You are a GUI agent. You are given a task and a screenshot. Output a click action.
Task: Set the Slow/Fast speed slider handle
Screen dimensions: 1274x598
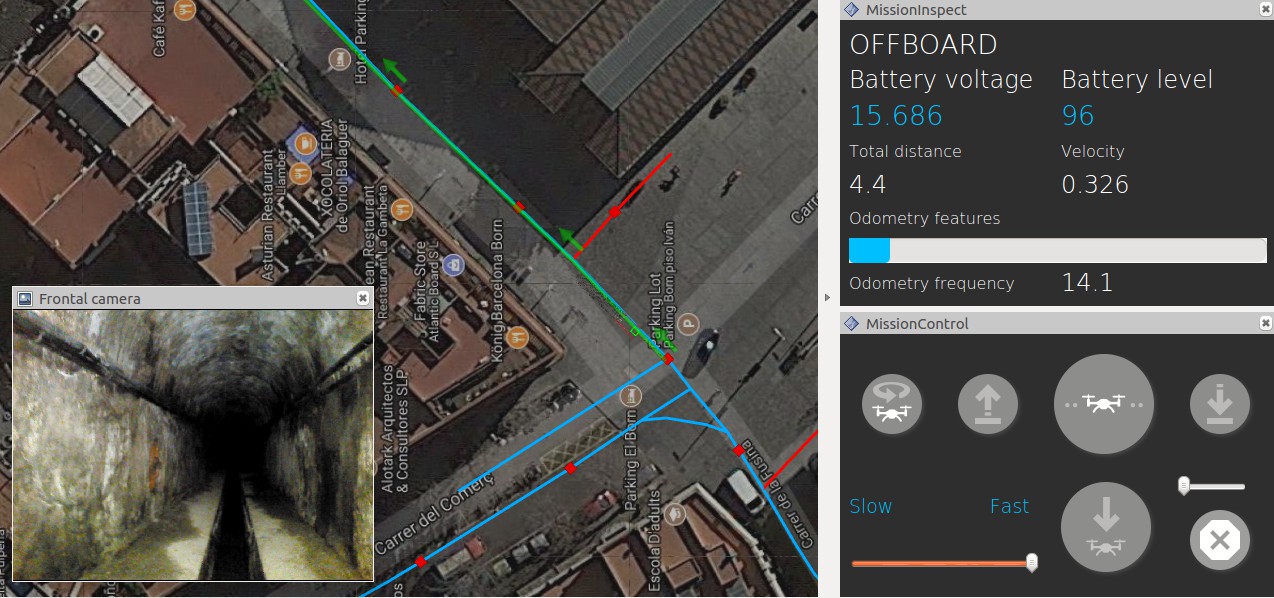click(1032, 563)
